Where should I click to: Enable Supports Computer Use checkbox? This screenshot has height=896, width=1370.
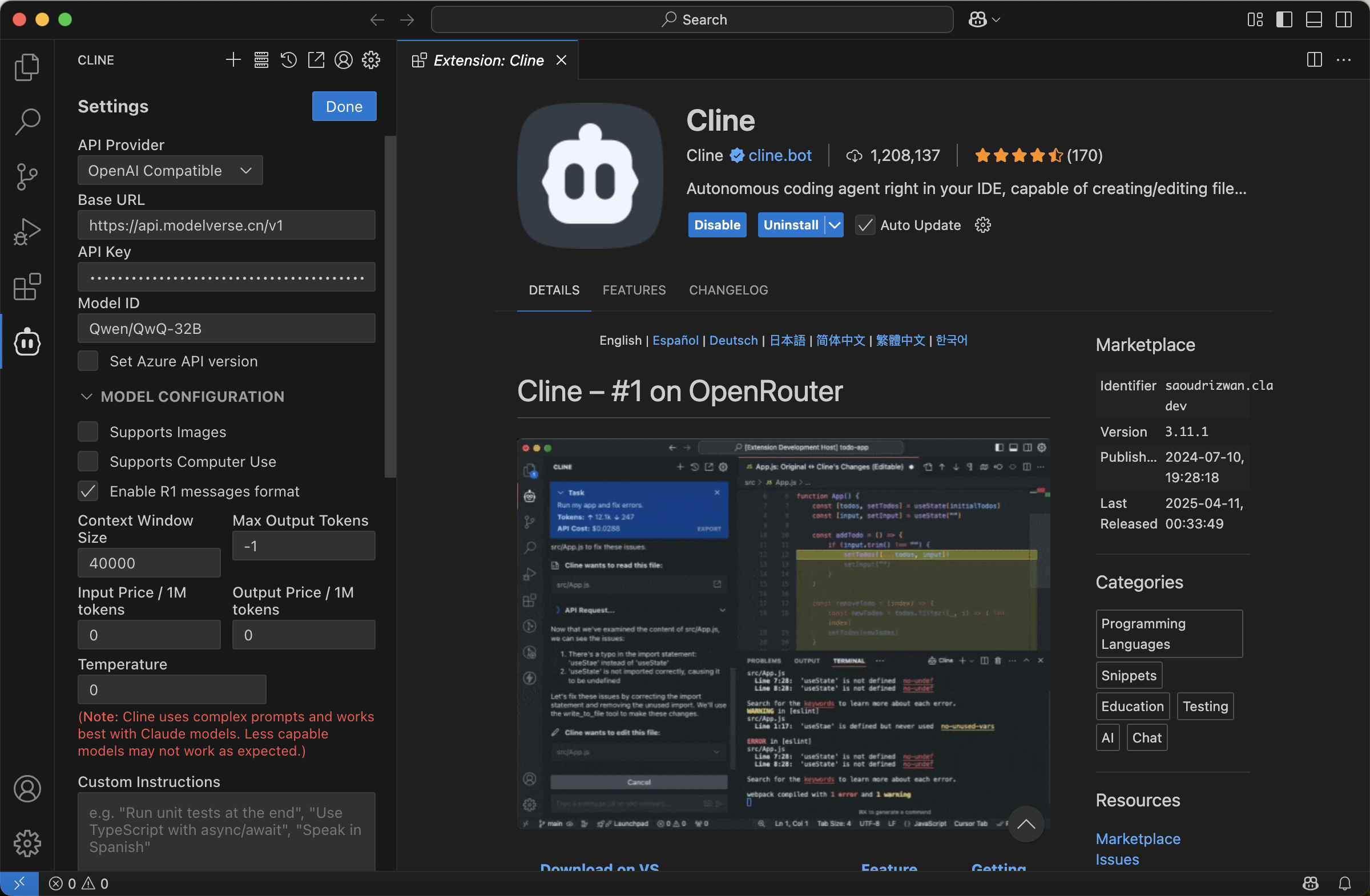88,462
